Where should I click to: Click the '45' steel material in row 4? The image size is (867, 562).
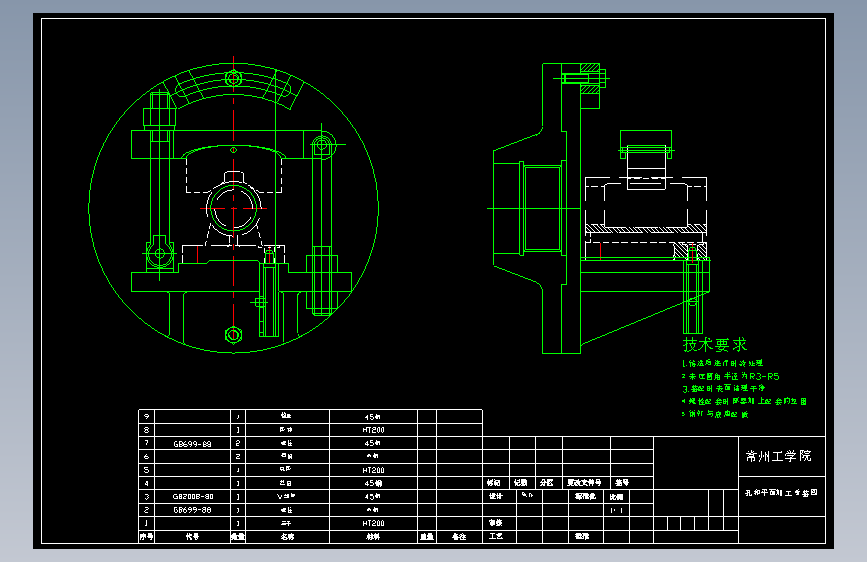(x=373, y=483)
